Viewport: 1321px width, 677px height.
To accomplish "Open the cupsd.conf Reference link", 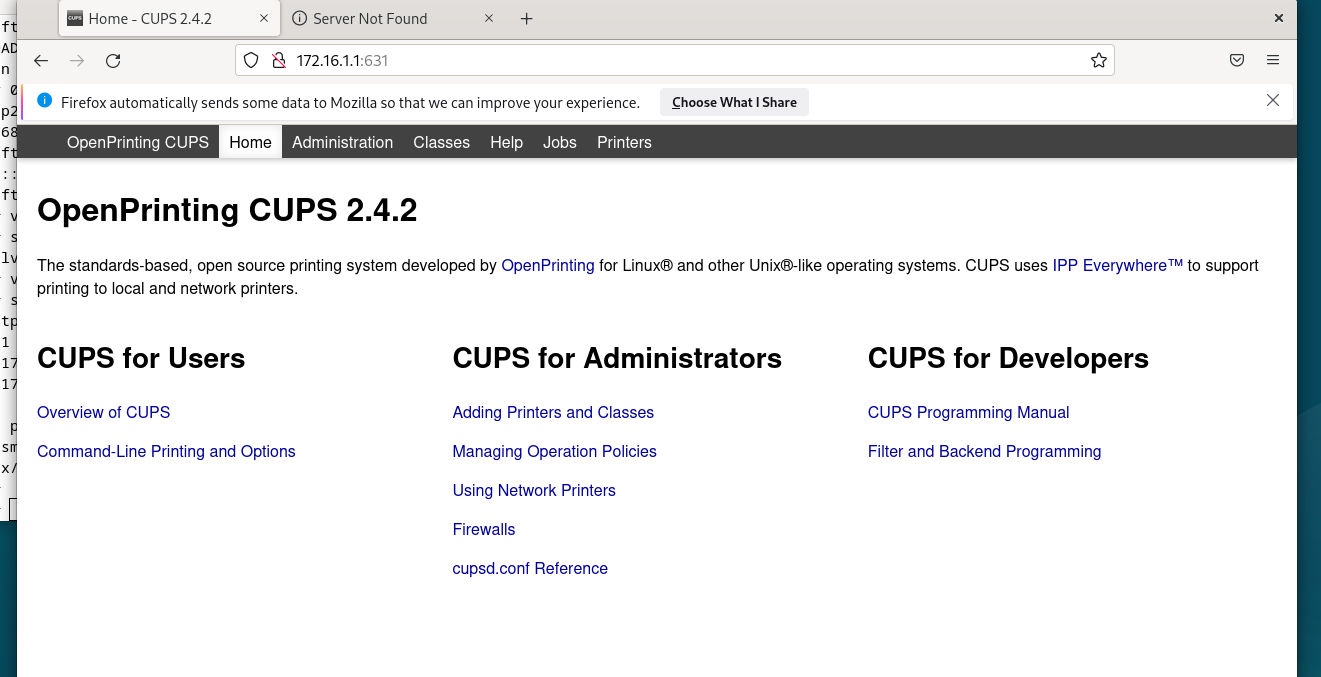I will (x=530, y=568).
